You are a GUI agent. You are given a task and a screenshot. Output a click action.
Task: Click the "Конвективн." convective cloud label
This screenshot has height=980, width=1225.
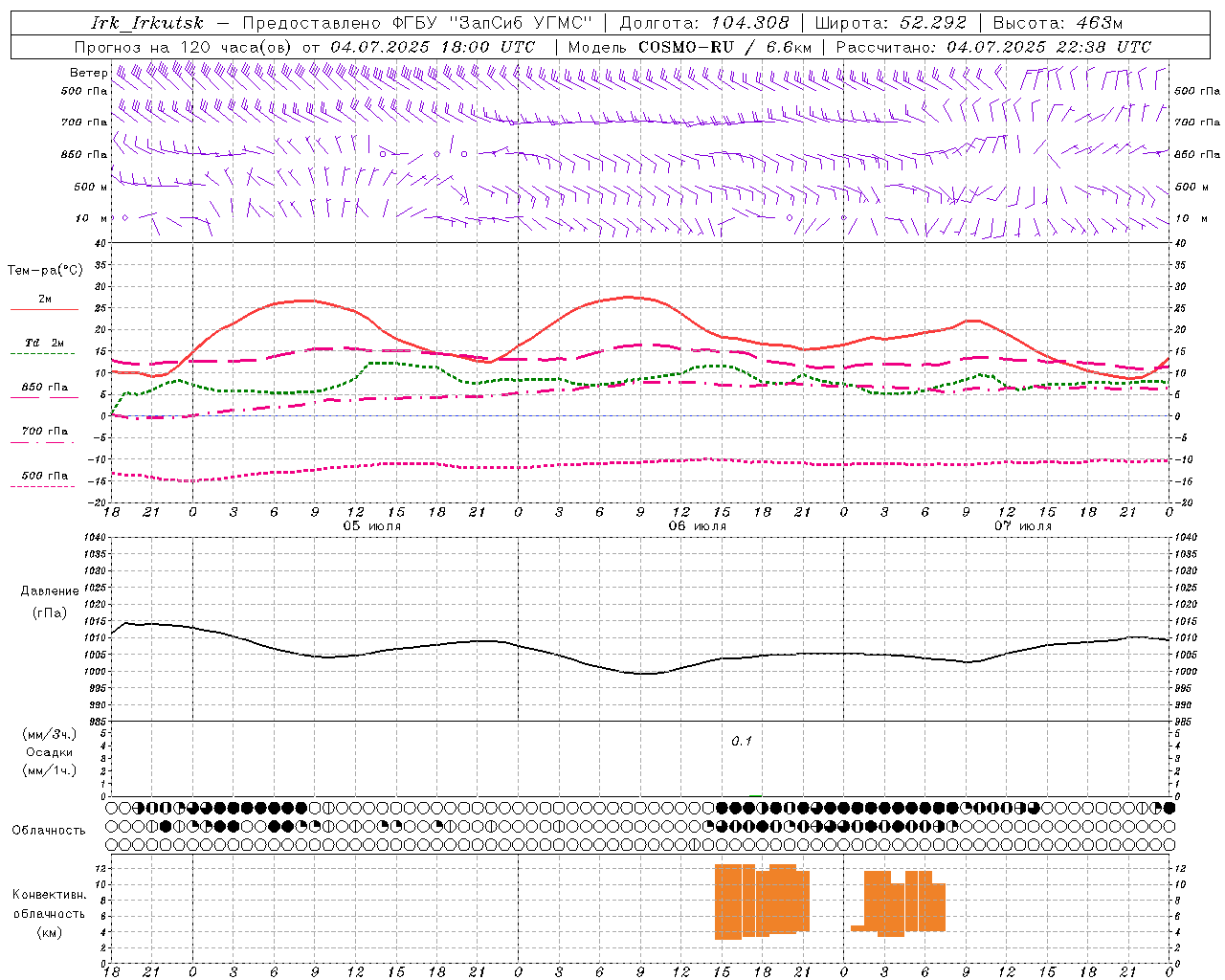[x=50, y=895]
